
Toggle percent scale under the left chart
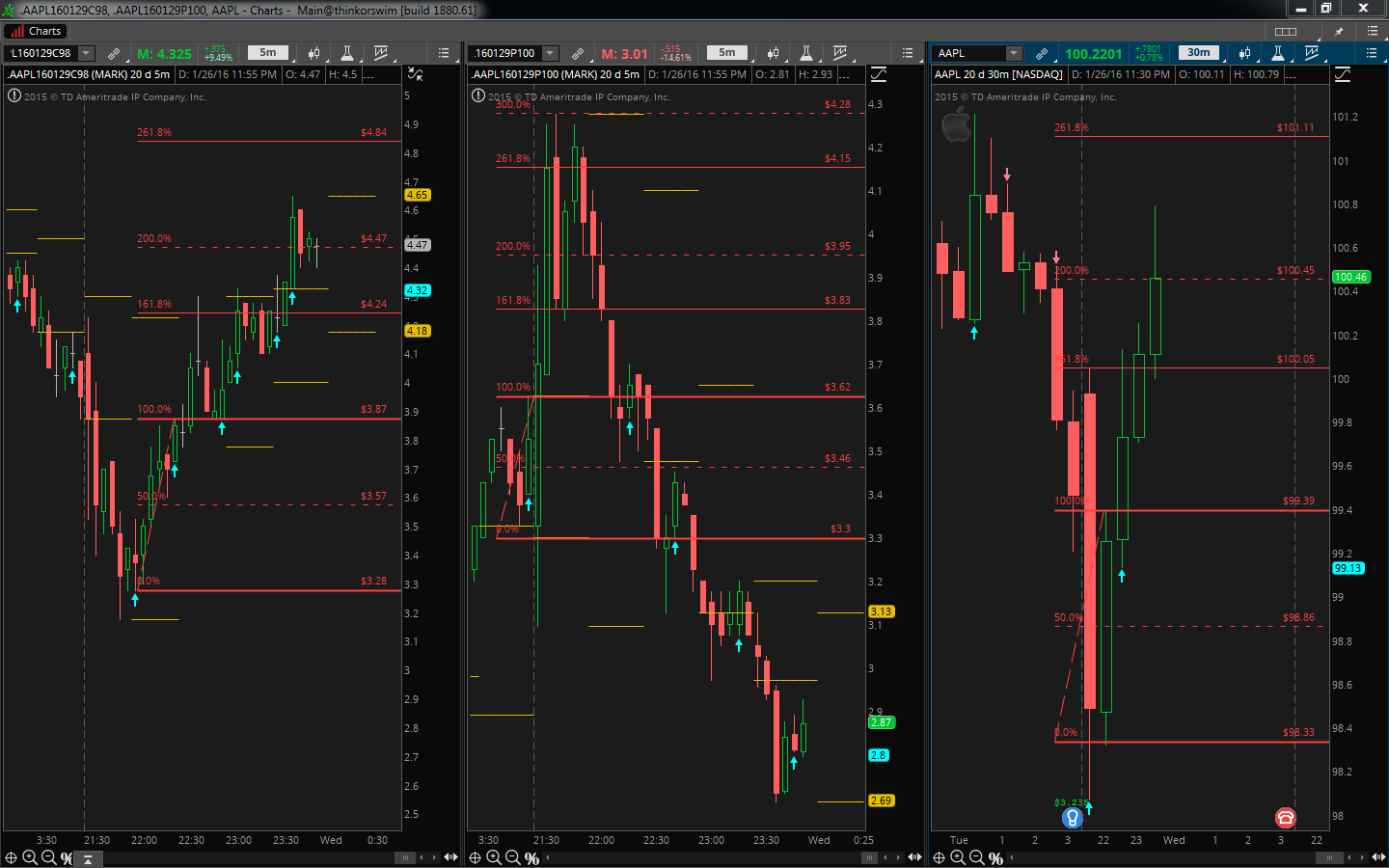click(x=67, y=857)
